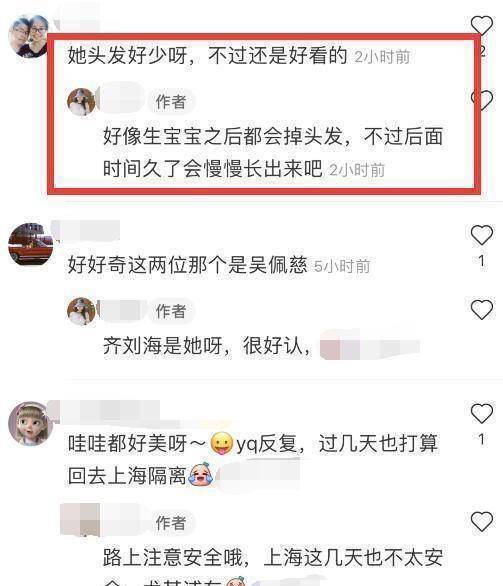Like the comment asking which one is 吴佩慈
Screen dimensions: 503x586
[x=482, y=235]
